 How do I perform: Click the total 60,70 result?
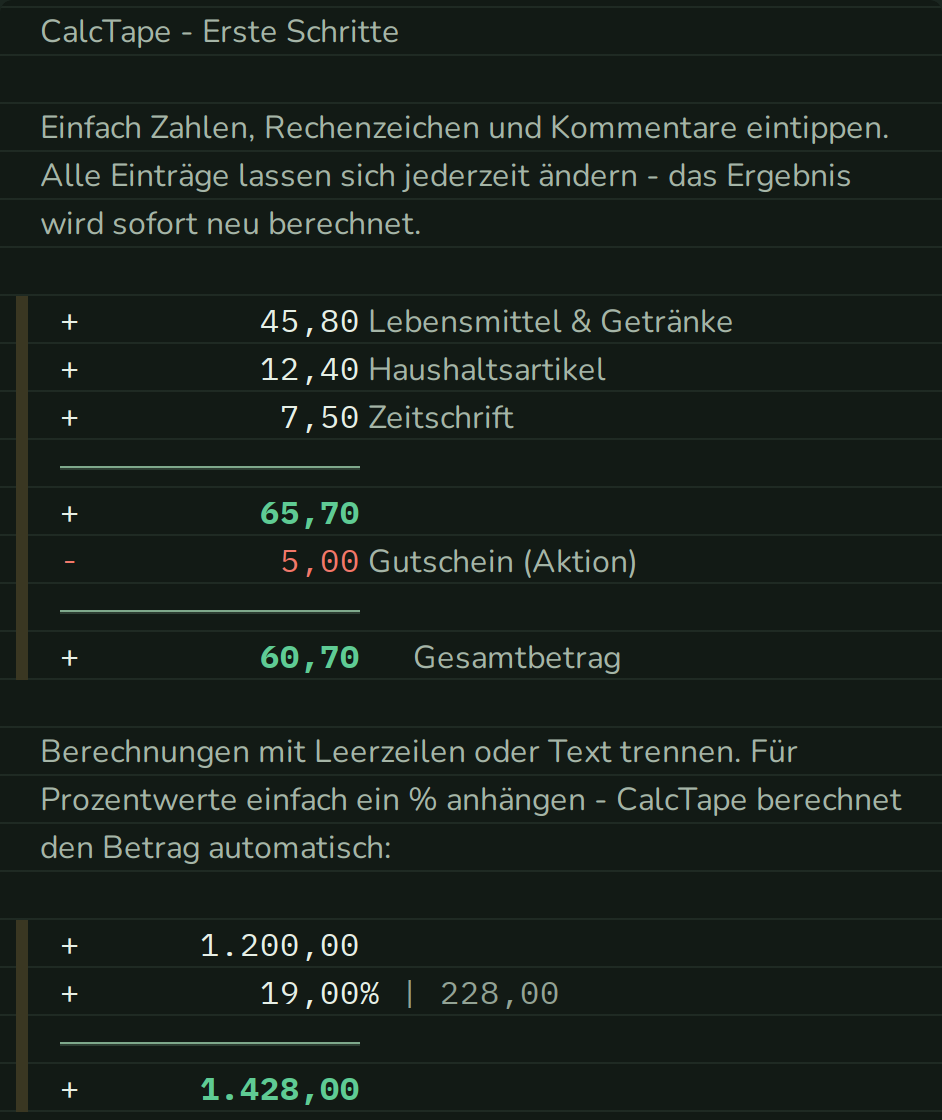pos(309,659)
